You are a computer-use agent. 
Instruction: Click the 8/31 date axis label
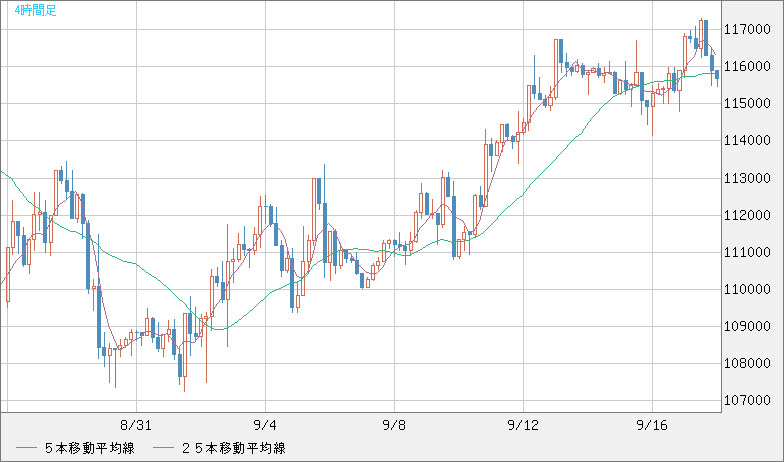[136, 426]
